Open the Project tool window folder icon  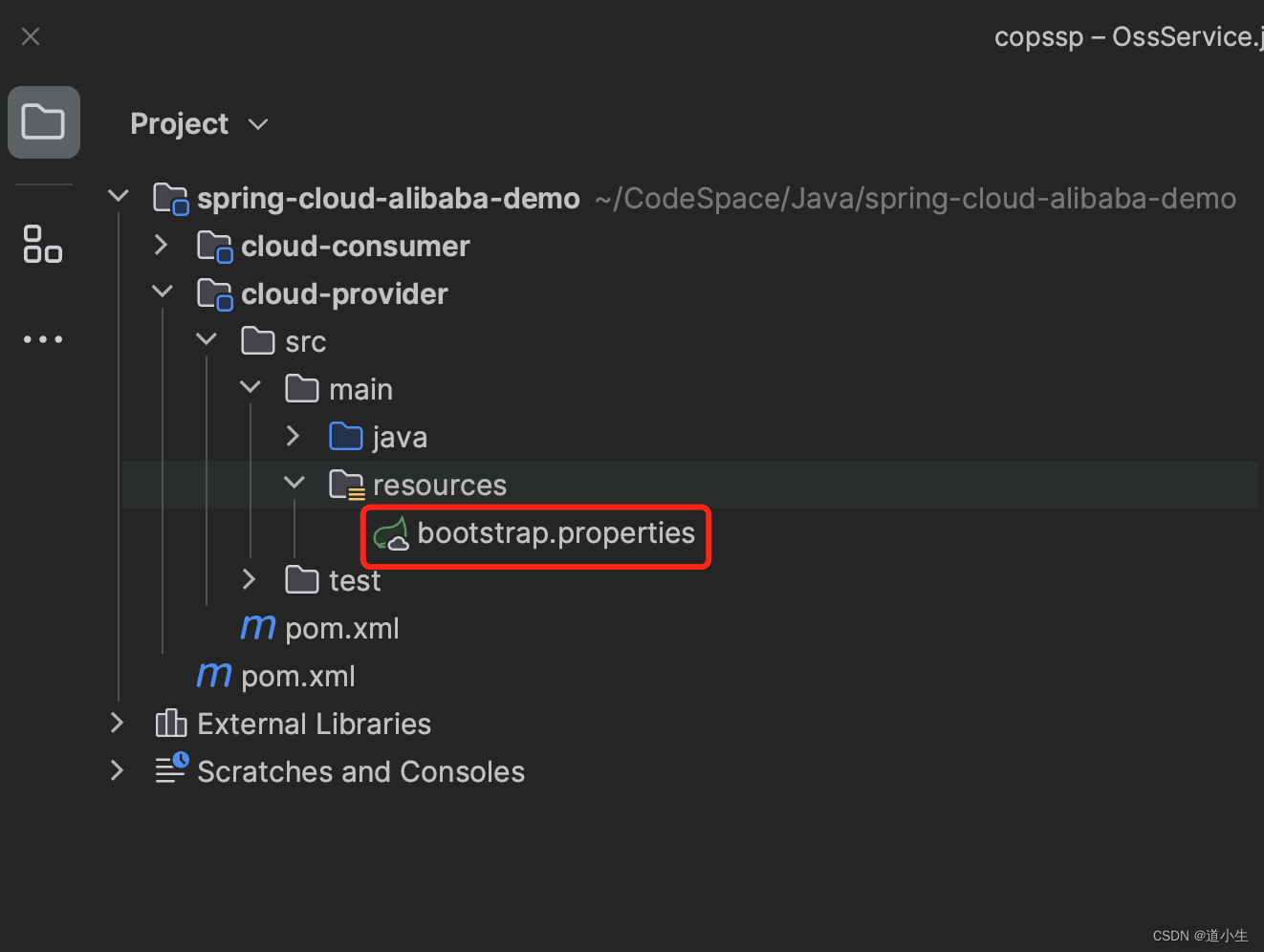pyautogui.click(x=43, y=122)
